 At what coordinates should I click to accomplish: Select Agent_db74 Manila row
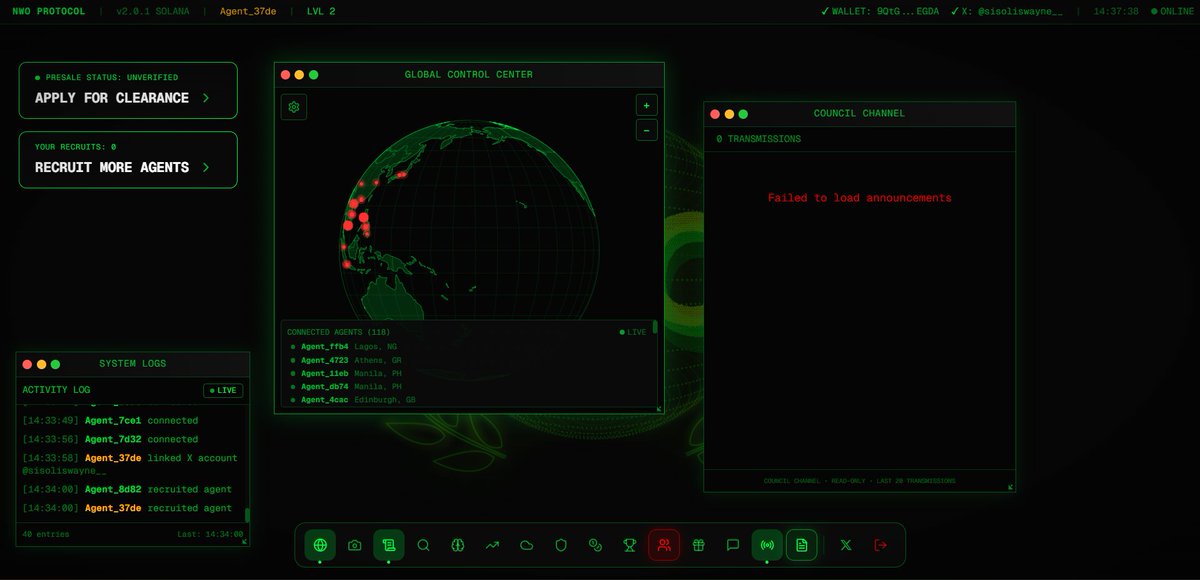[468, 386]
